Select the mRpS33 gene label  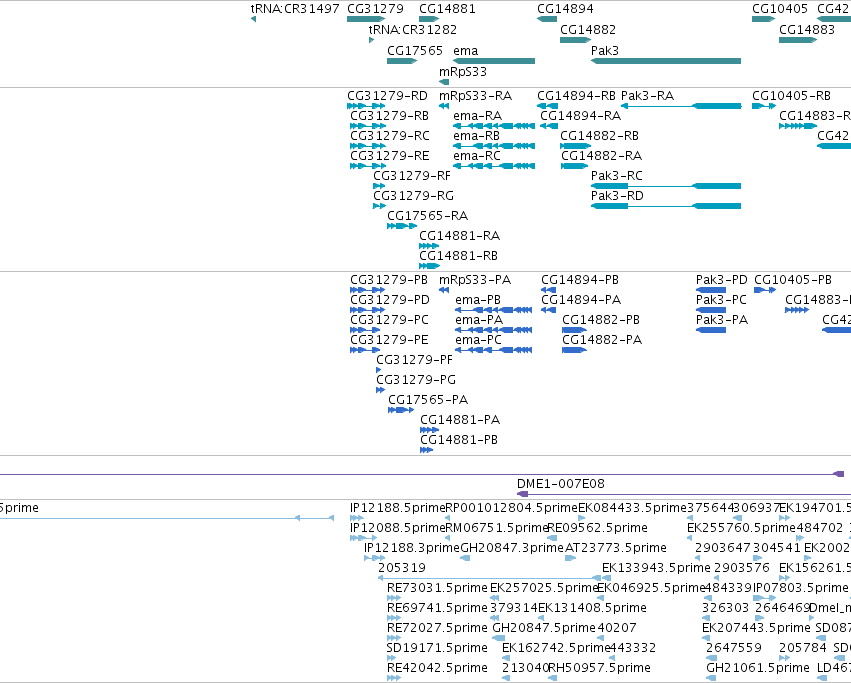[x=463, y=72]
